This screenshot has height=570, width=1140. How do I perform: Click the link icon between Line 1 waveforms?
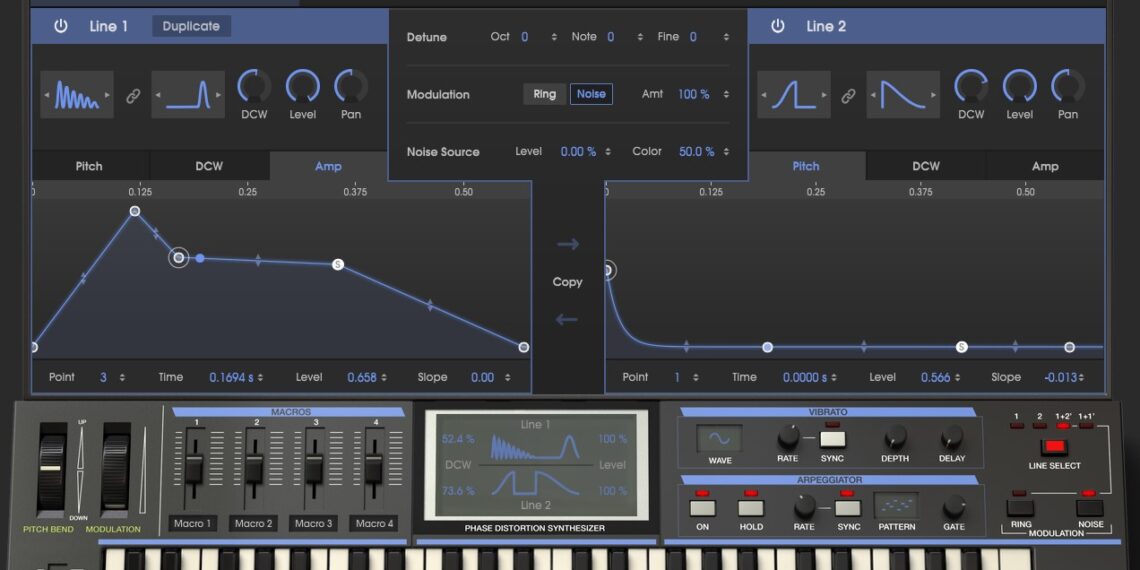tap(132, 96)
